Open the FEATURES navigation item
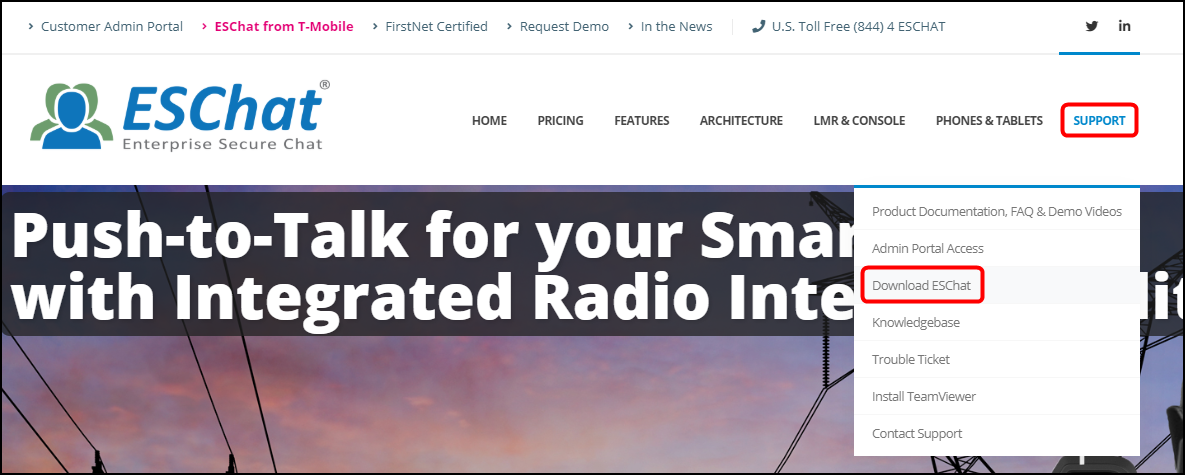1185x475 pixels. [x=642, y=121]
